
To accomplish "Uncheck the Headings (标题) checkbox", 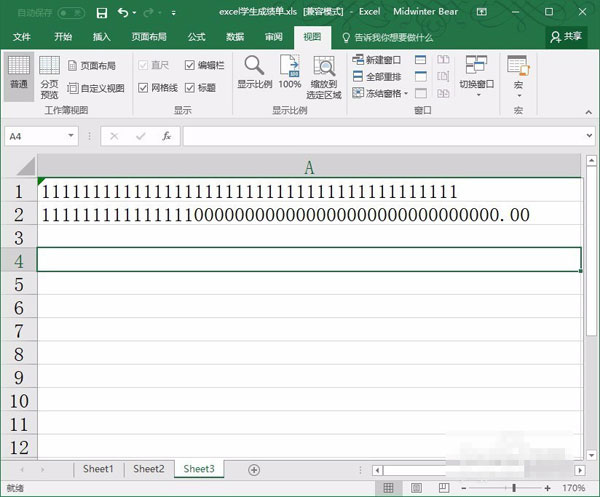I will pyautogui.click(x=190, y=88).
